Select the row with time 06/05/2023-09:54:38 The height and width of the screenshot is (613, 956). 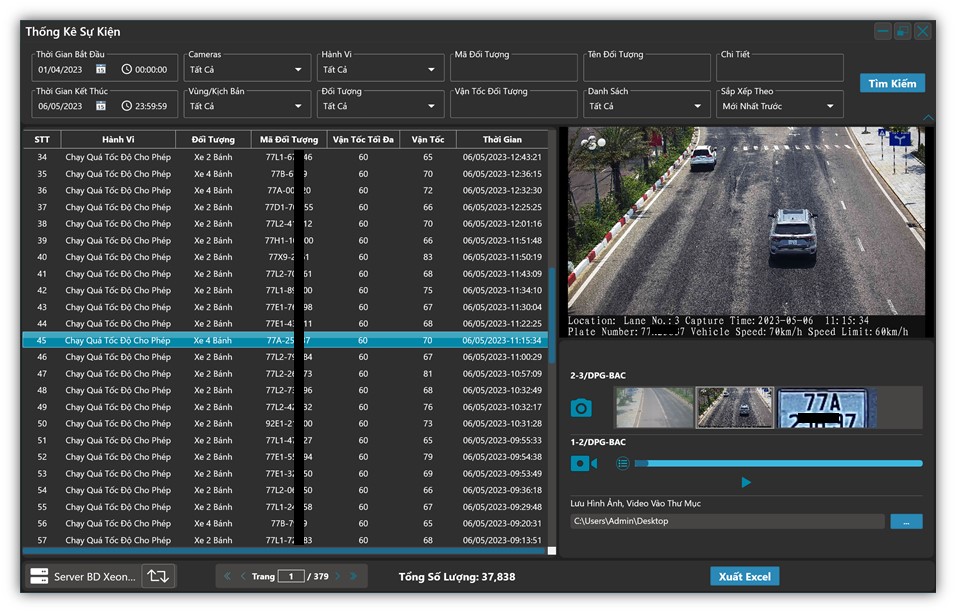(285, 457)
